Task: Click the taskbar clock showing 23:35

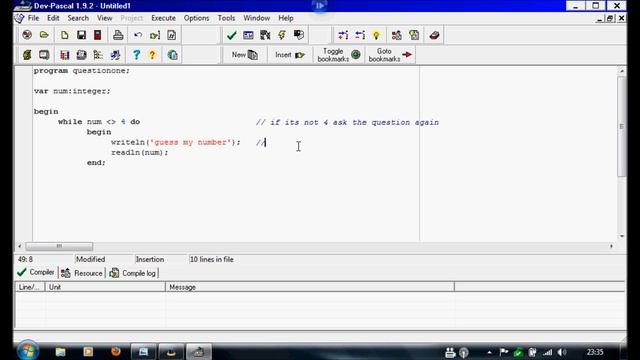Action: click(595, 352)
